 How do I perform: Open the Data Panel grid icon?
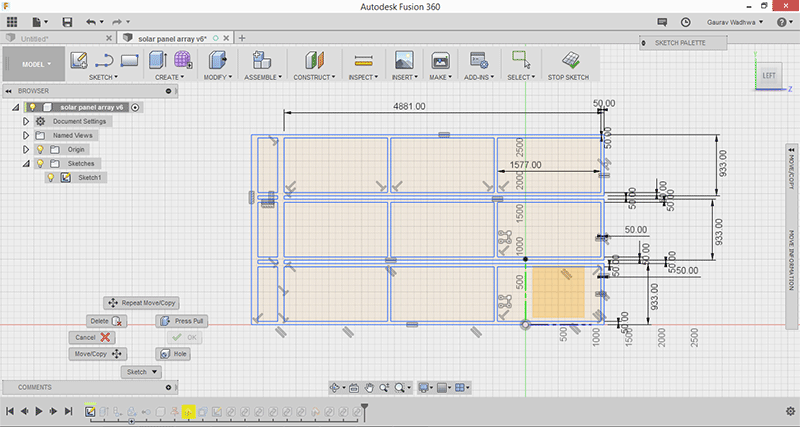click(x=13, y=21)
